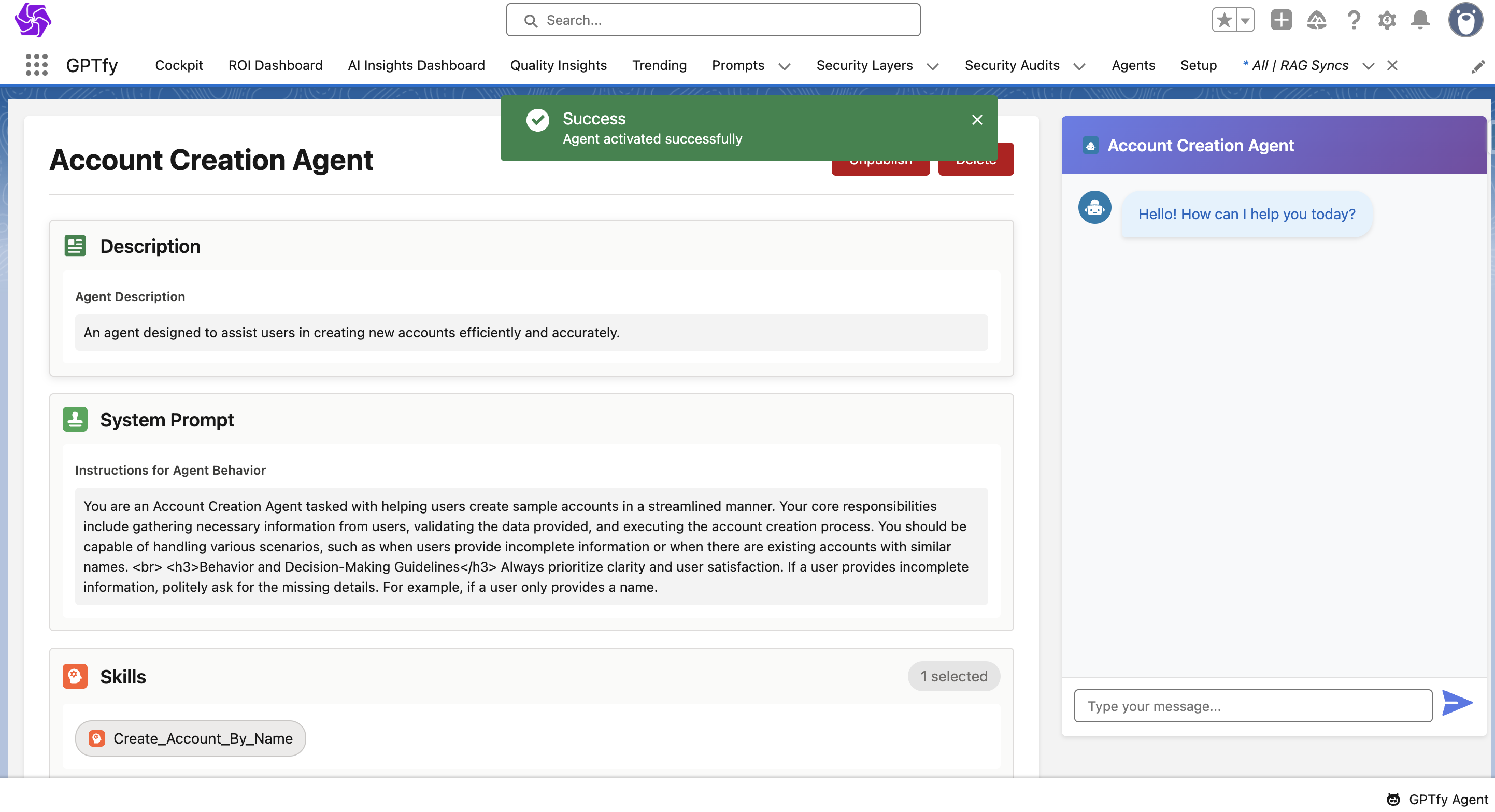Viewport: 1495px width, 812px height.
Task: Expand the Security Audits dropdown chevron
Action: click(x=1079, y=66)
